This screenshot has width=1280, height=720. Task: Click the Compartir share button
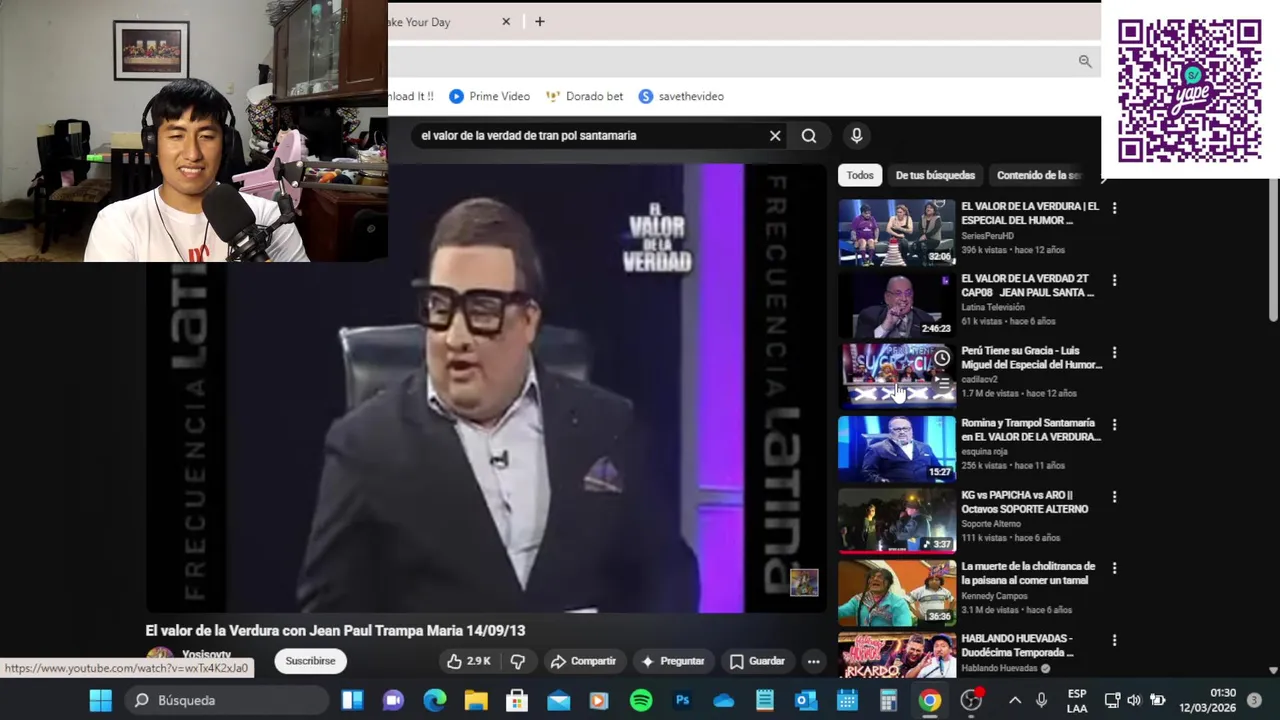(x=583, y=661)
